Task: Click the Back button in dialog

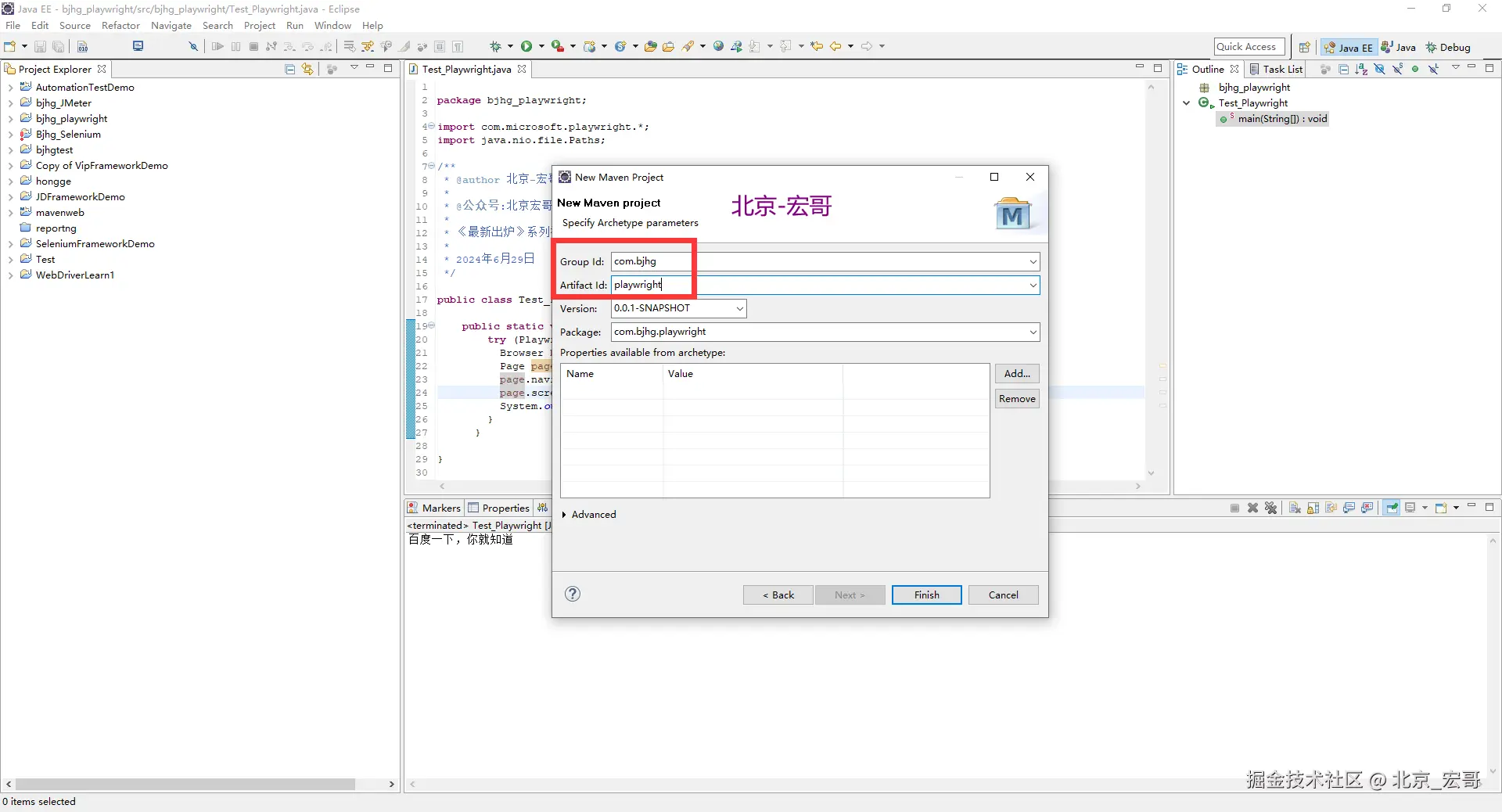Action: click(x=778, y=595)
